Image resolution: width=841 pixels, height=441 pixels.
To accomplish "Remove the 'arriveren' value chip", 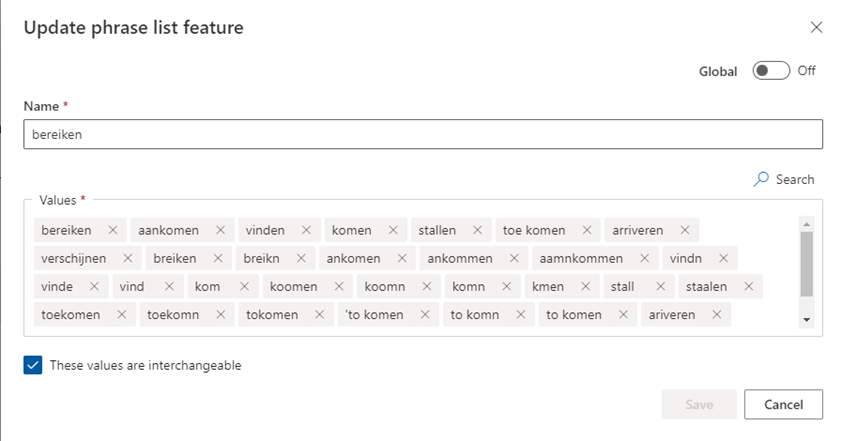I will point(685,230).
